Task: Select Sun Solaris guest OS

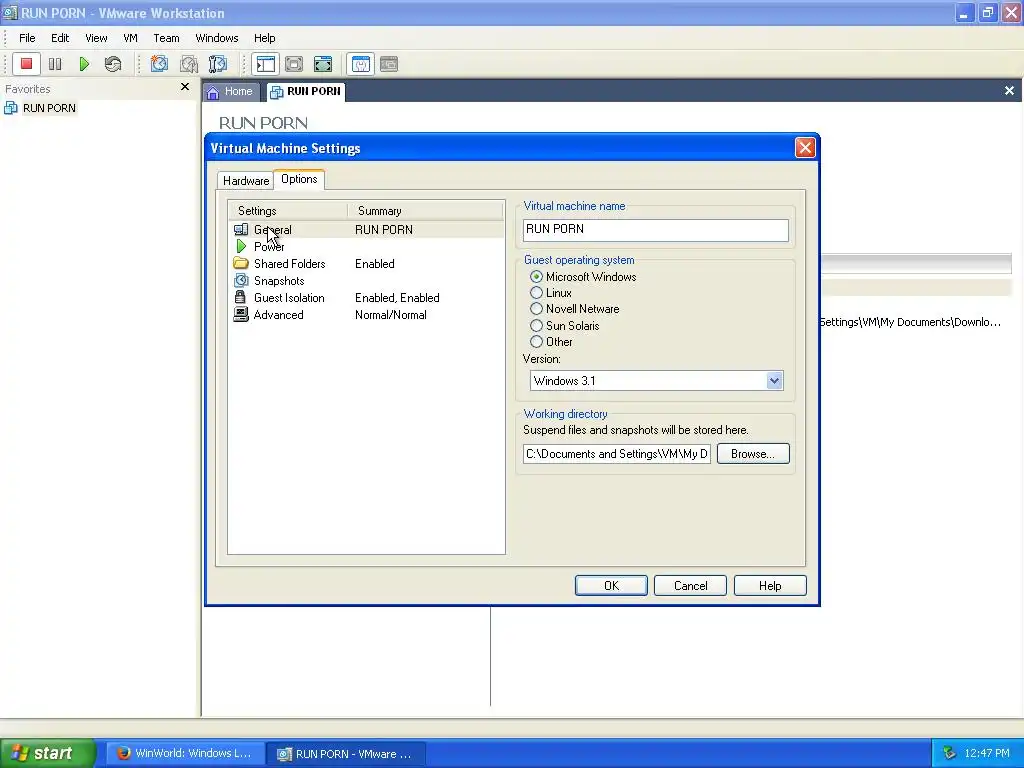Action: (x=536, y=325)
